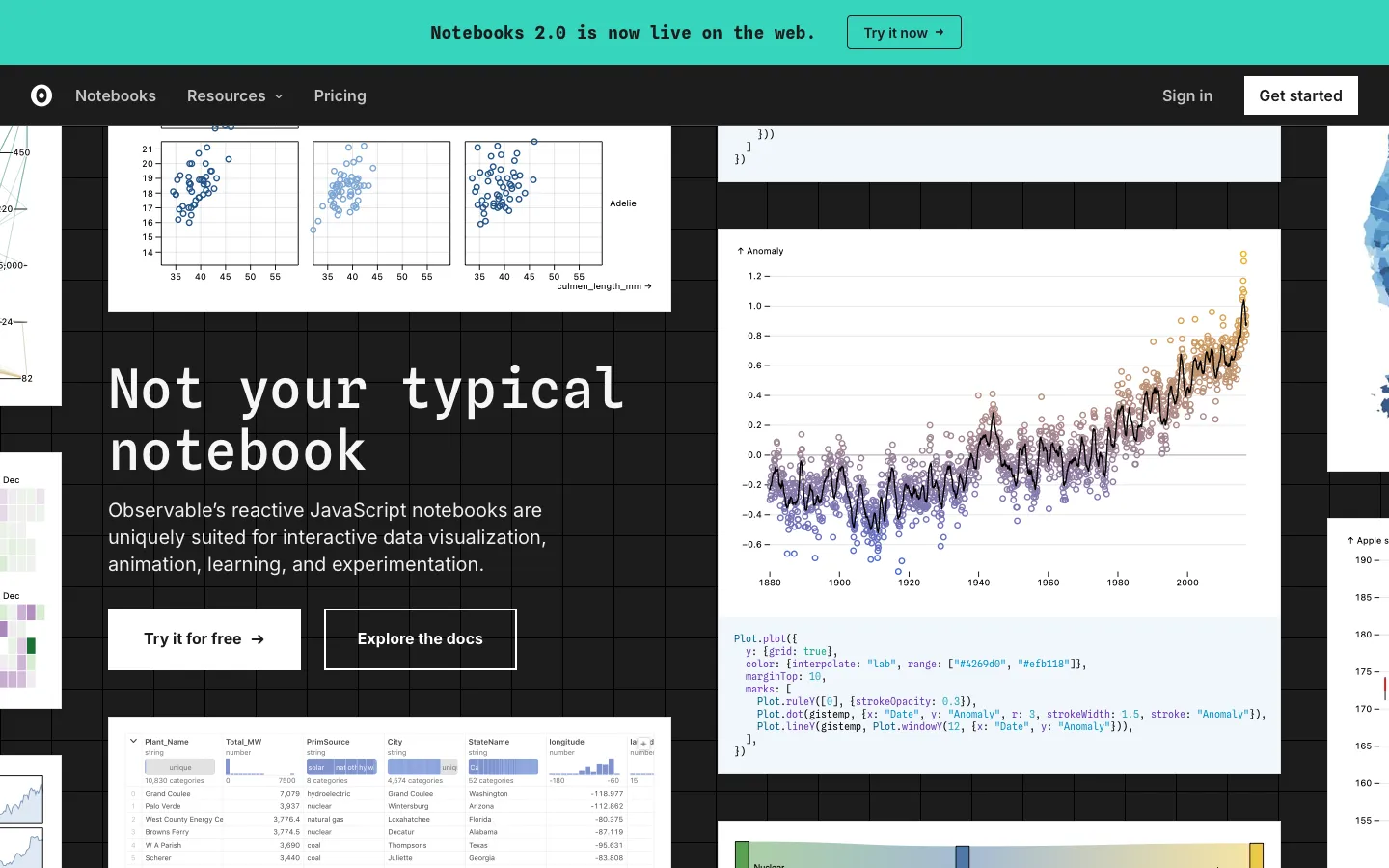Image resolution: width=1389 pixels, height=868 pixels.
Task: Click the Try it now banner button
Action: pyautogui.click(x=904, y=32)
